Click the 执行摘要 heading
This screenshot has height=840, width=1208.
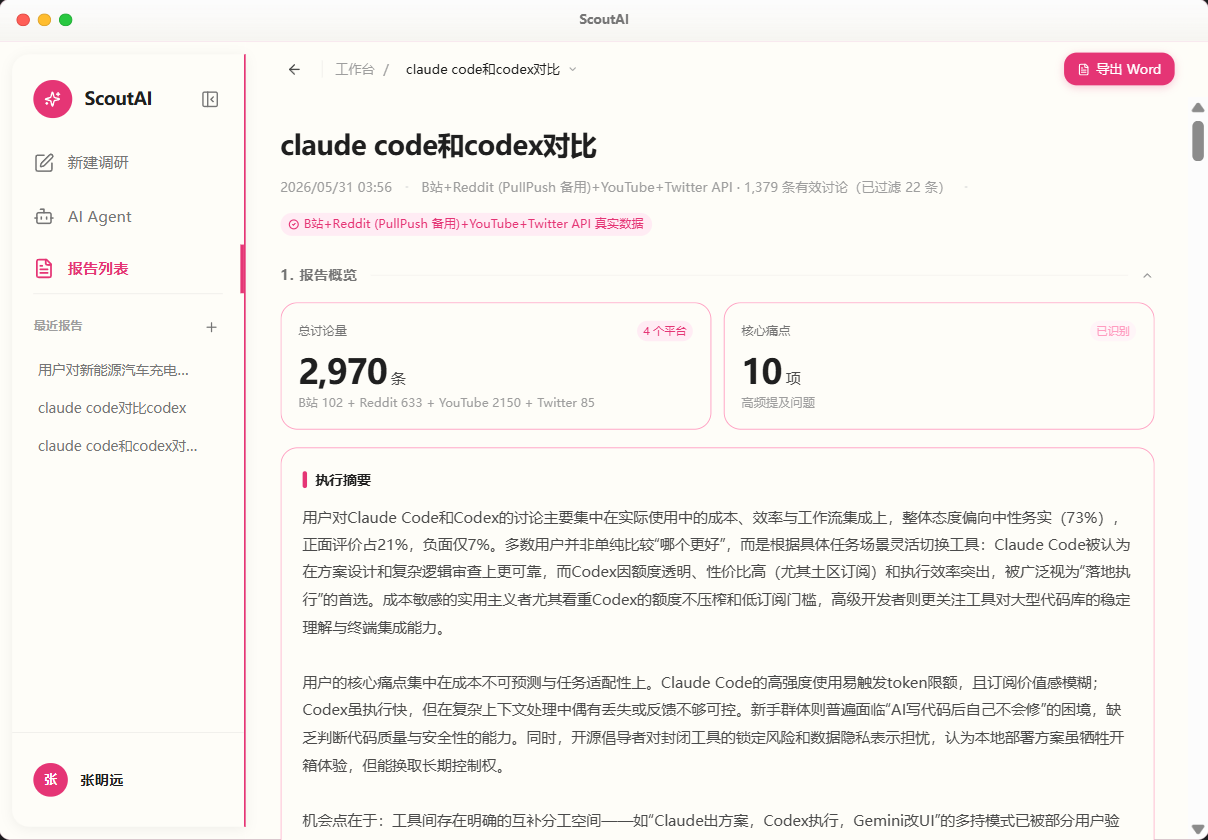pos(343,480)
